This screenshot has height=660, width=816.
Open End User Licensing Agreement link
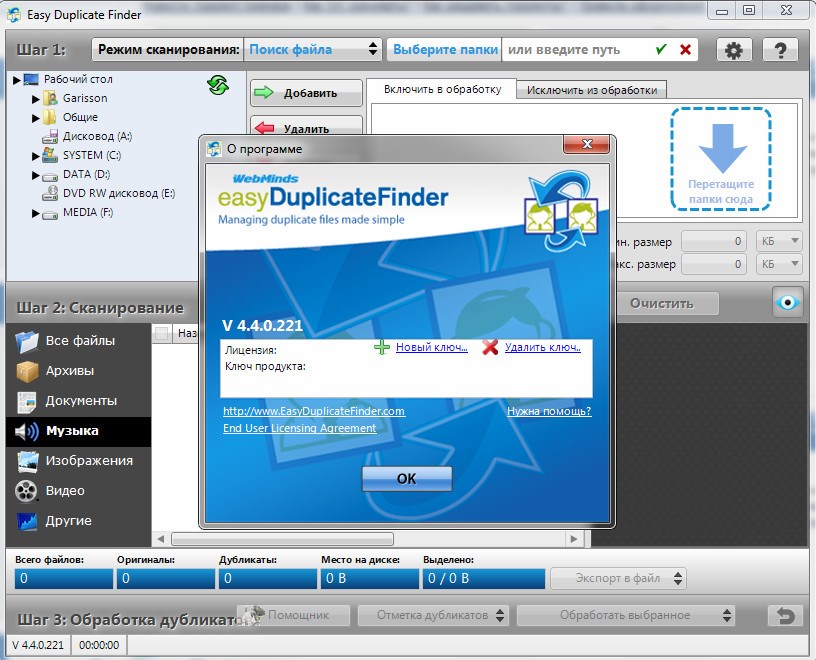tap(299, 428)
